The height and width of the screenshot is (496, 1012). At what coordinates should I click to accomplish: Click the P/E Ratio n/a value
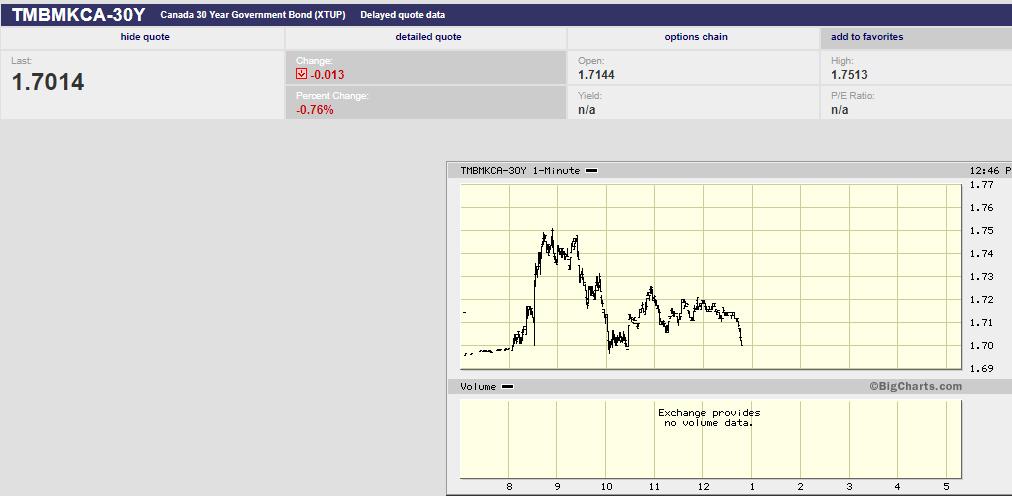840,110
